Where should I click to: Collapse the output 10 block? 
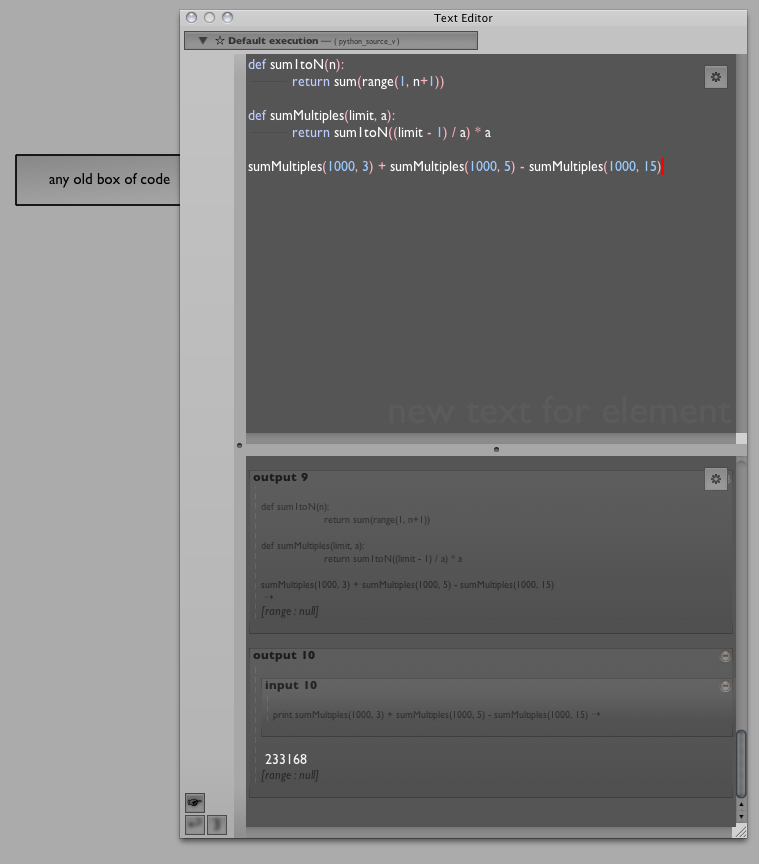click(725, 656)
